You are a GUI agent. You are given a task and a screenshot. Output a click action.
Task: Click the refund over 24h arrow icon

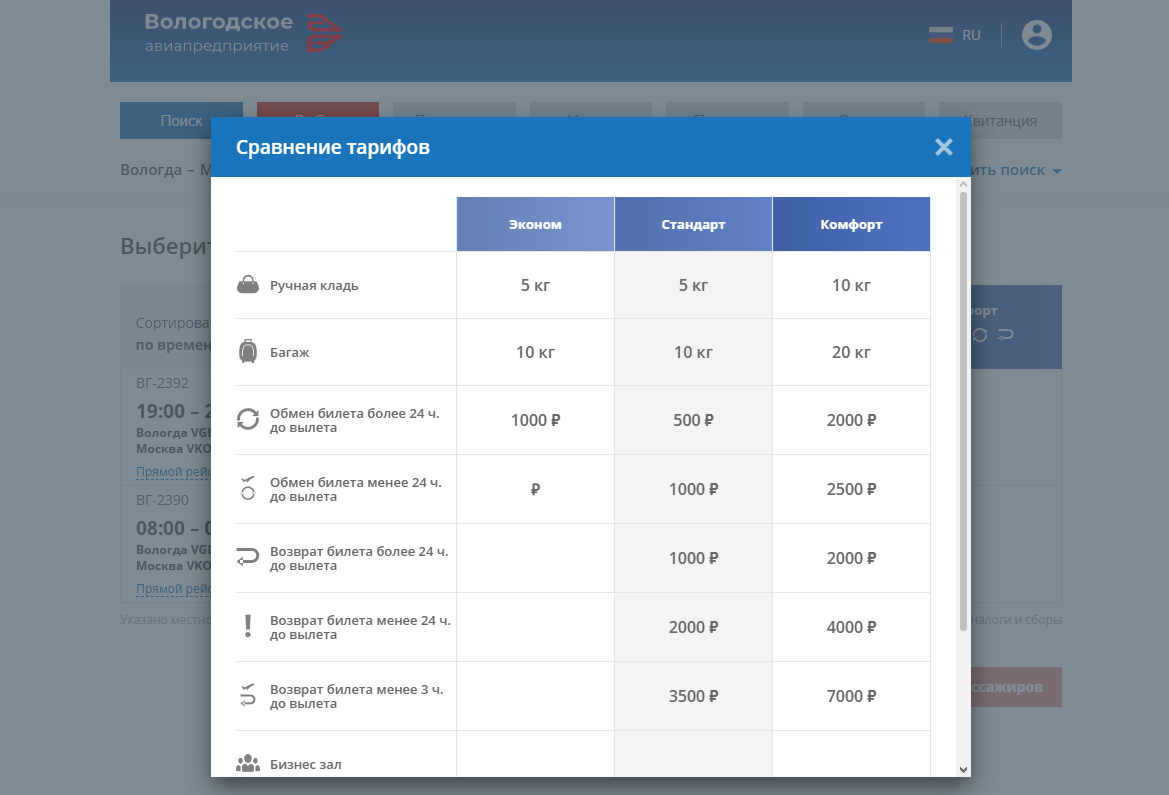(248, 557)
